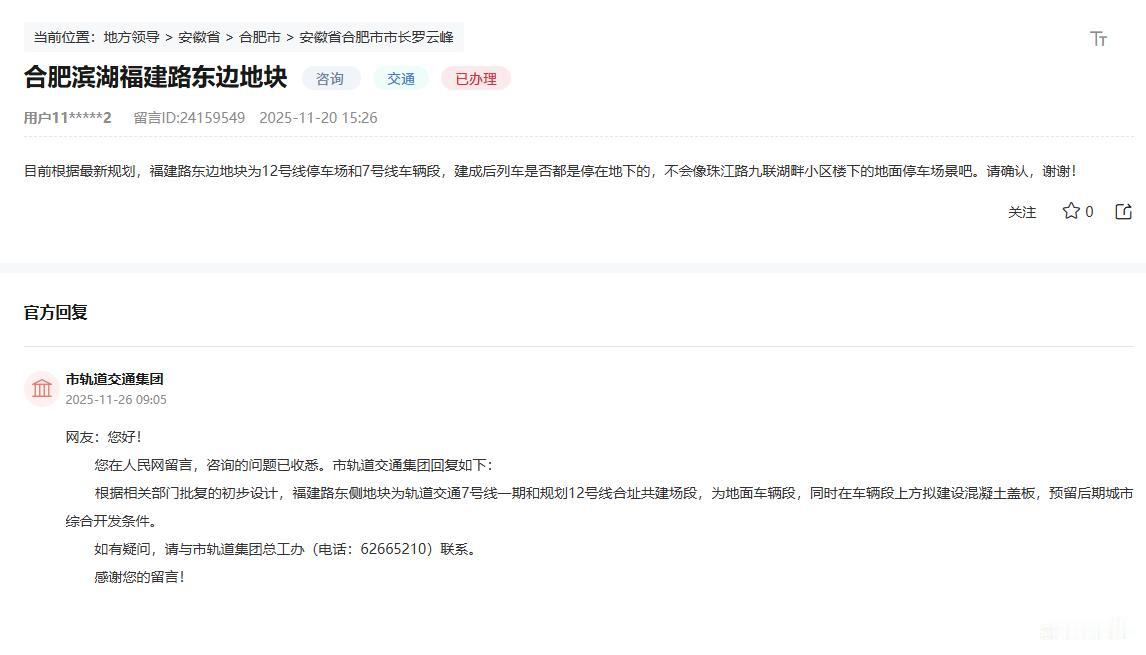1146x655 pixels.
Task: Open the share icon next to the star
Action: (1124, 211)
